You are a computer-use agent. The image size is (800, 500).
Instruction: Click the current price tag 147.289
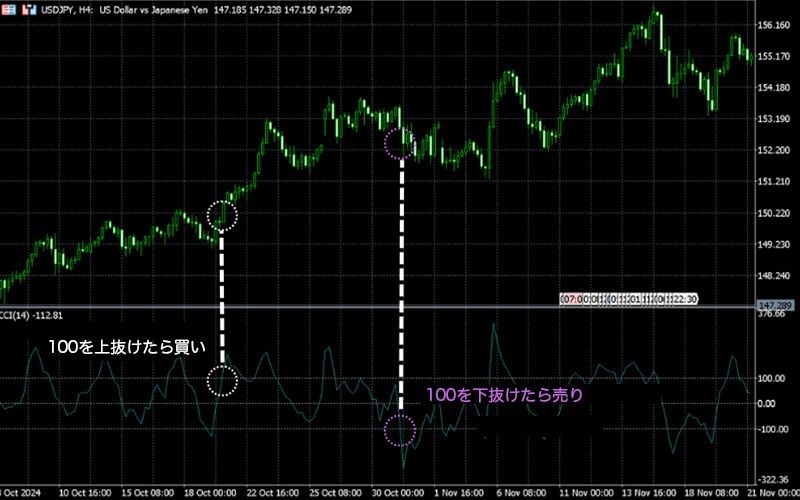pyautogui.click(x=774, y=306)
